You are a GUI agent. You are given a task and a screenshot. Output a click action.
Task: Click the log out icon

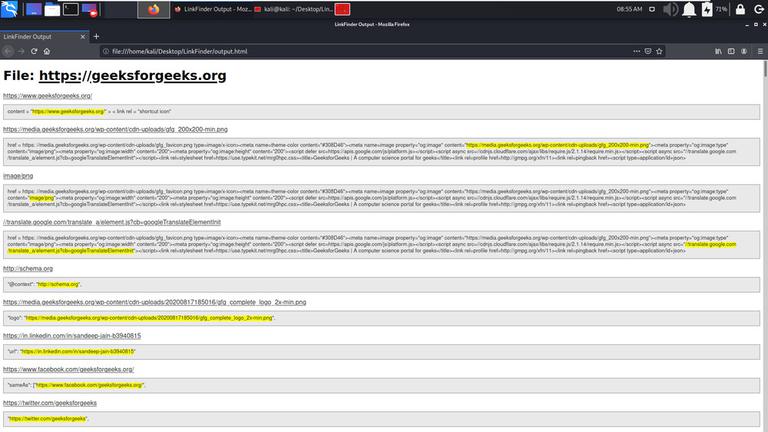click(x=759, y=9)
